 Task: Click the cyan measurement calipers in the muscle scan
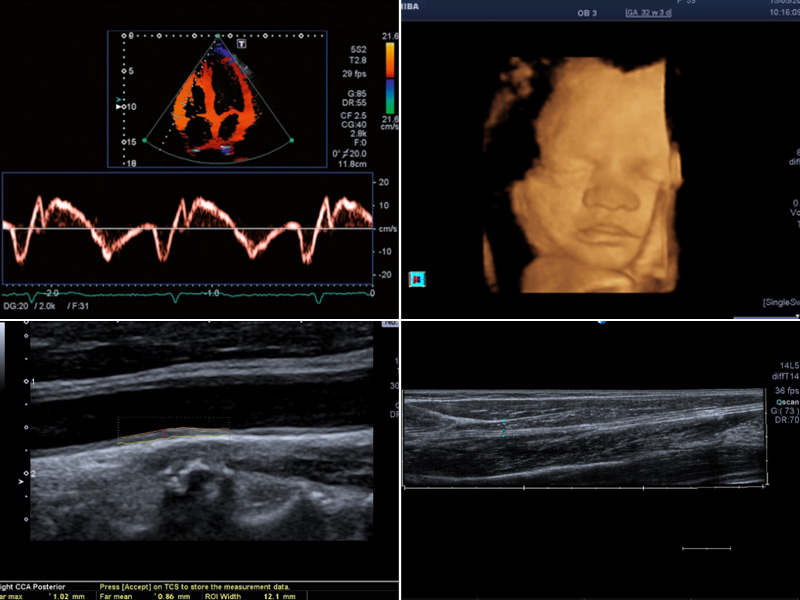504,429
